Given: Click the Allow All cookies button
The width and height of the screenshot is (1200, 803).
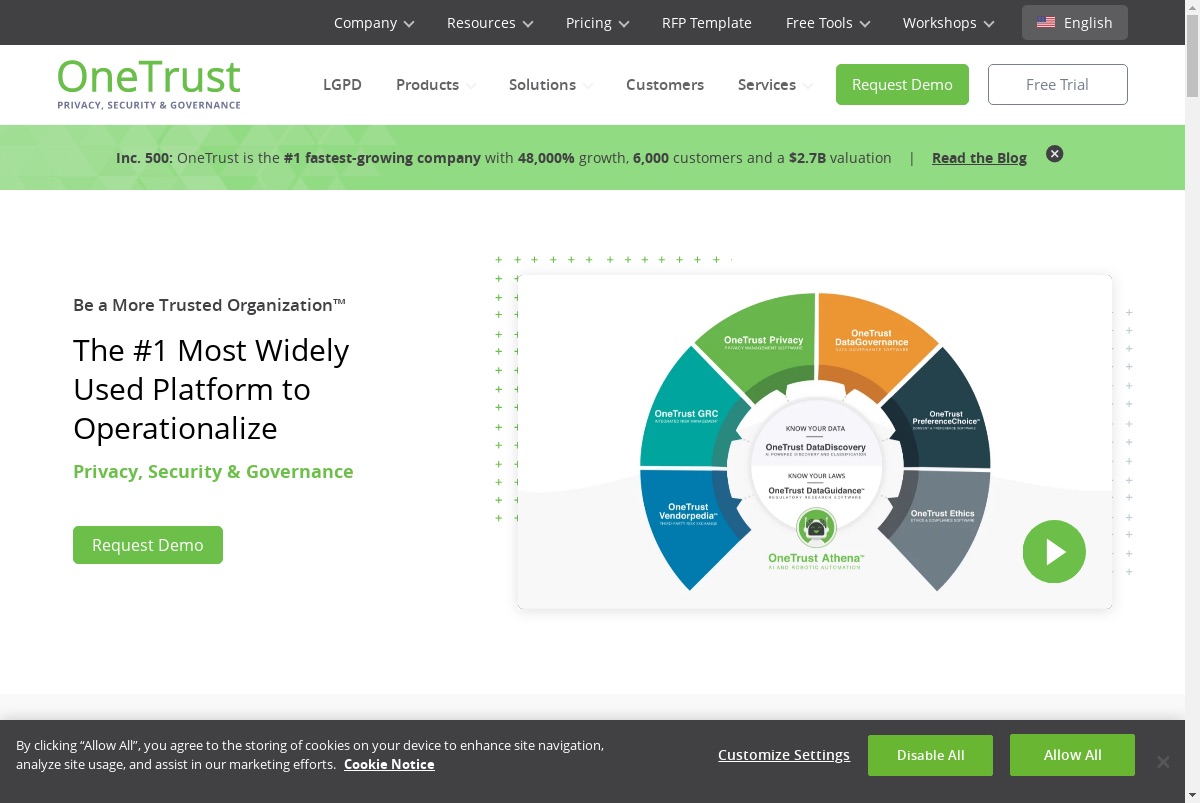Looking at the screenshot, I should click(x=1072, y=755).
